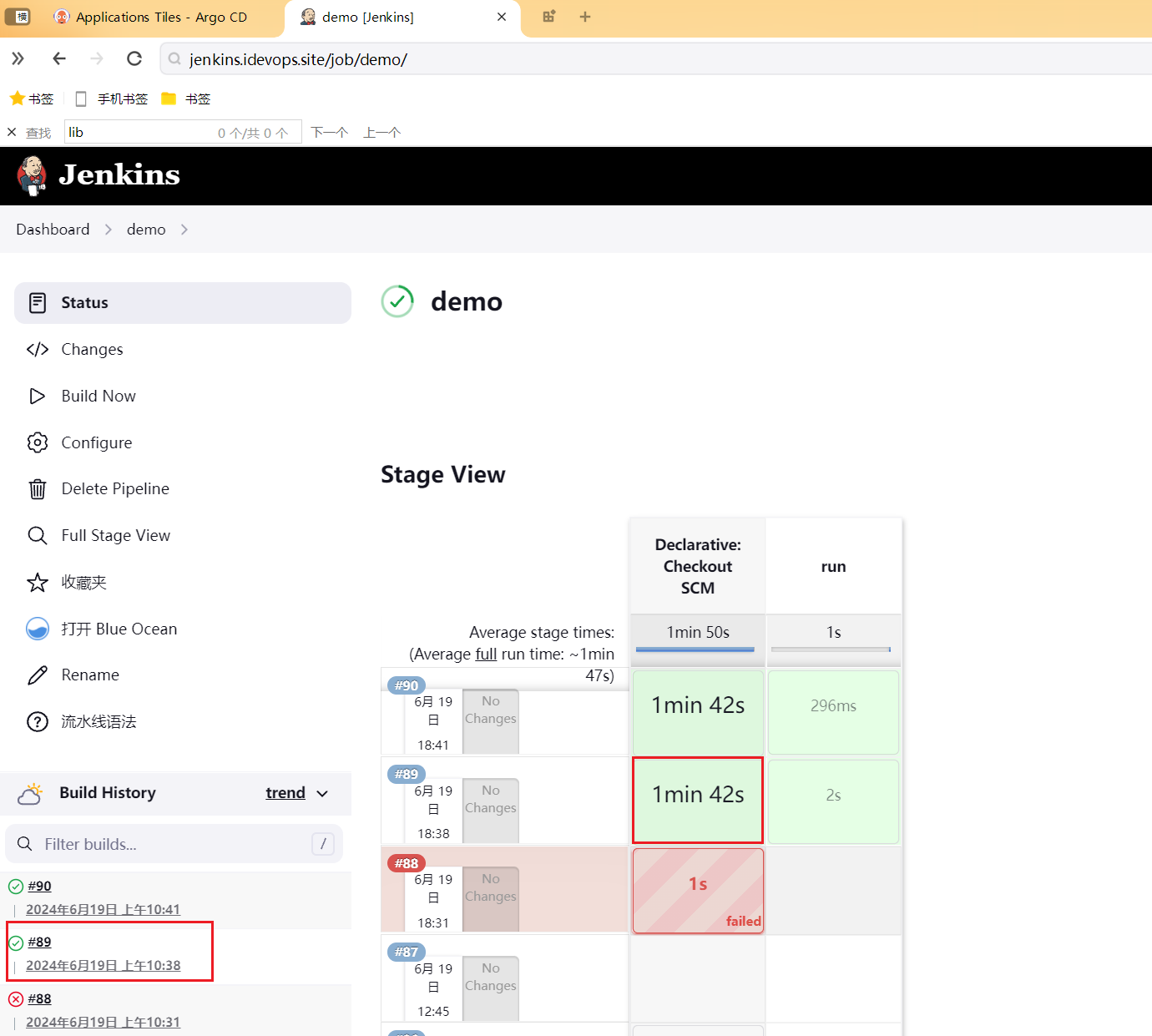The image size is (1152, 1036).
Task: Click the 收藏夹 star icon
Action: (38, 583)
